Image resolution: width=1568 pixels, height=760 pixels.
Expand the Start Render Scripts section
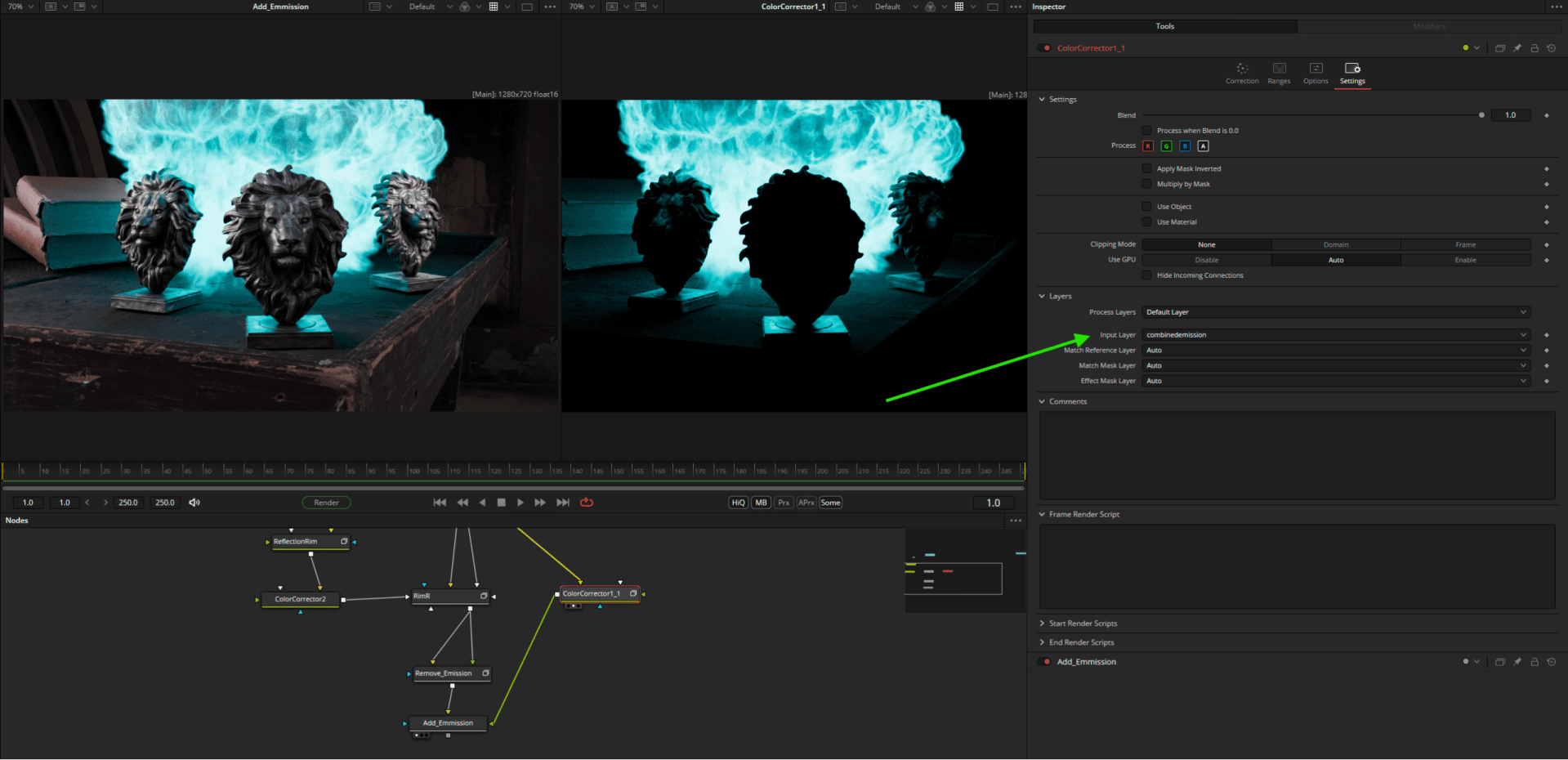[x=1042, y=623]
